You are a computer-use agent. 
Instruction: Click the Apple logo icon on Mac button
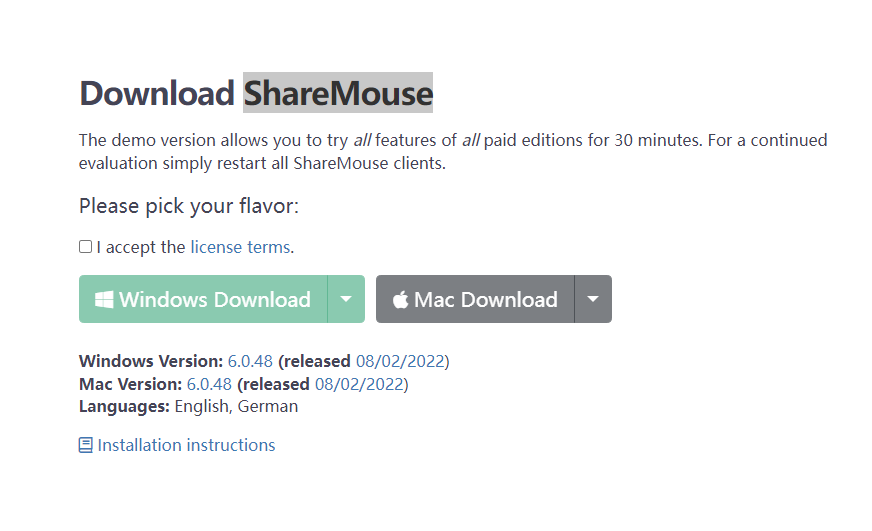point(400,300)
